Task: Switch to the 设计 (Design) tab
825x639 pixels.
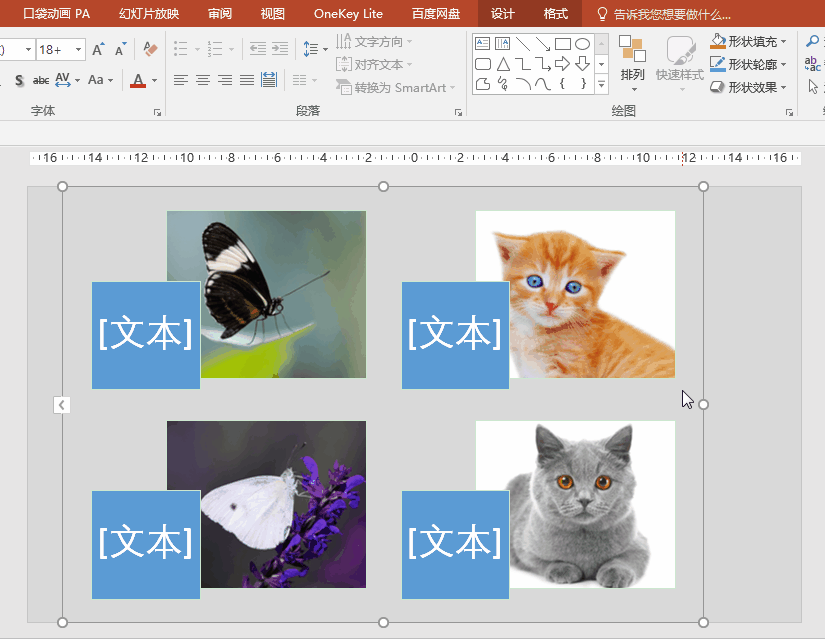Action: pyautogui.click(x=502, y=14)
